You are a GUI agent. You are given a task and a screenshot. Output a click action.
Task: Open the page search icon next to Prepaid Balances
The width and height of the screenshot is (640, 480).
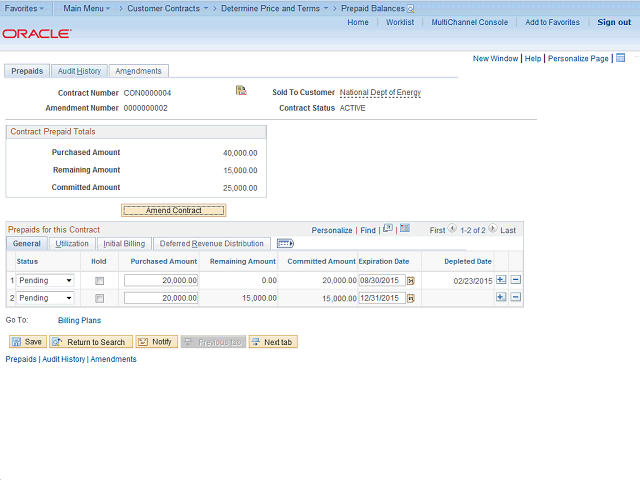[411, 9]
